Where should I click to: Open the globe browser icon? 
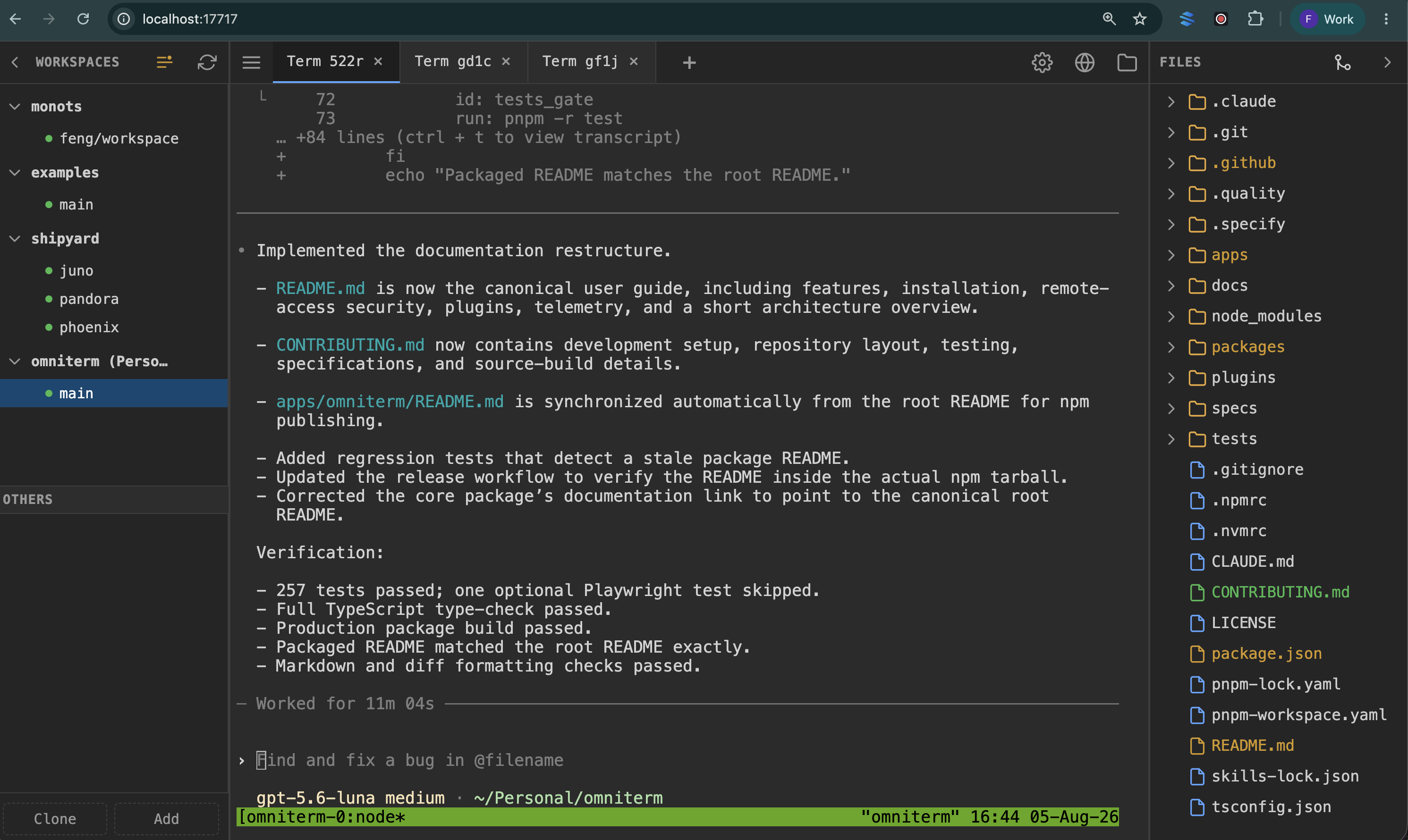(x=1085, y=62)
